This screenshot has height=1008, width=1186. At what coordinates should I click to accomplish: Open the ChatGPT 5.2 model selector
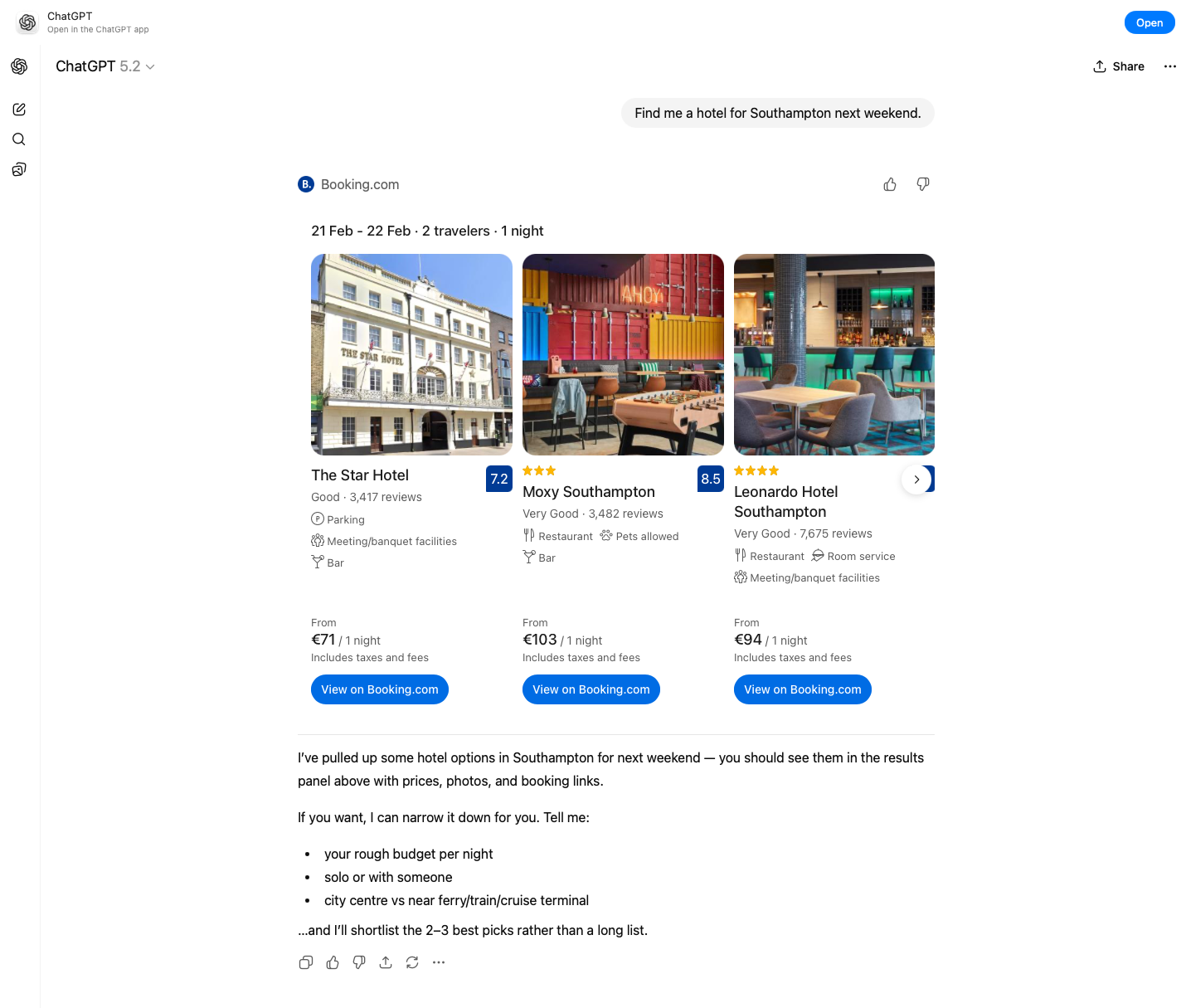click(x=105, y=66)
